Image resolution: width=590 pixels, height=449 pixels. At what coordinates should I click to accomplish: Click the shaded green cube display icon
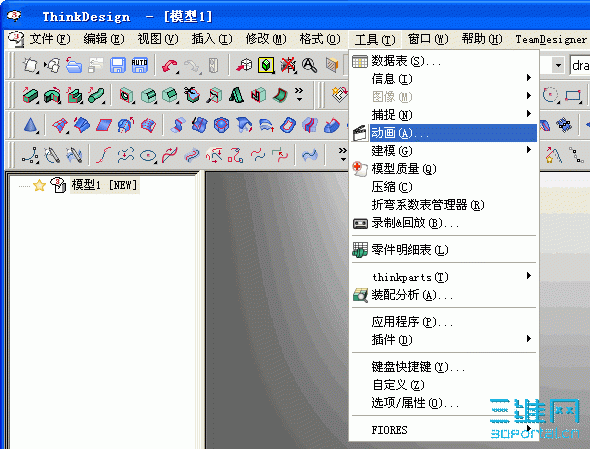[x=266, y=65]
